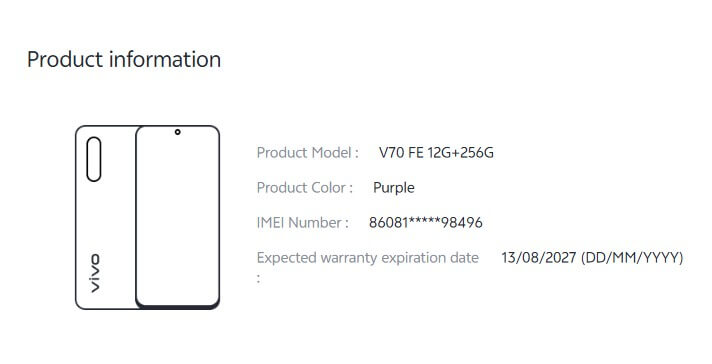
Task: Click the colon below the warranty label
Action: (258, 278)
